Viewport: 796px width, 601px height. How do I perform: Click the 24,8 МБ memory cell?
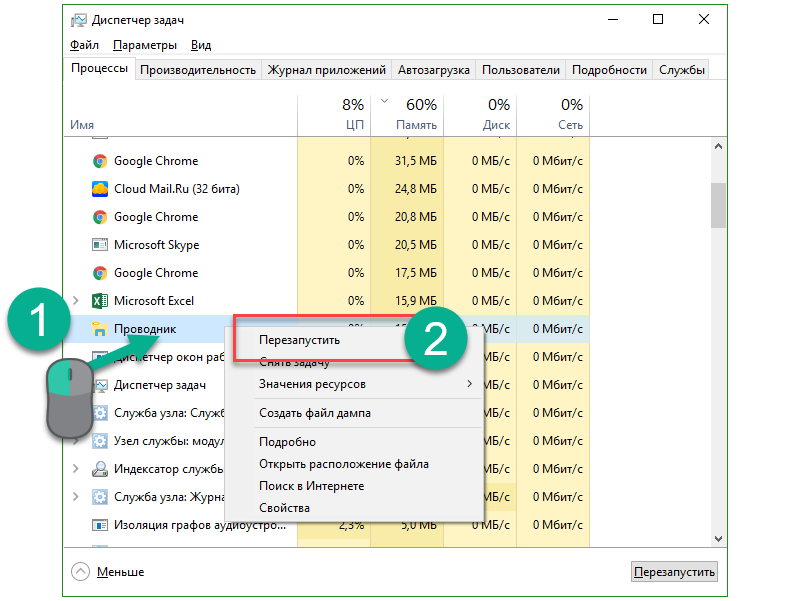click(x=407, y=189)
